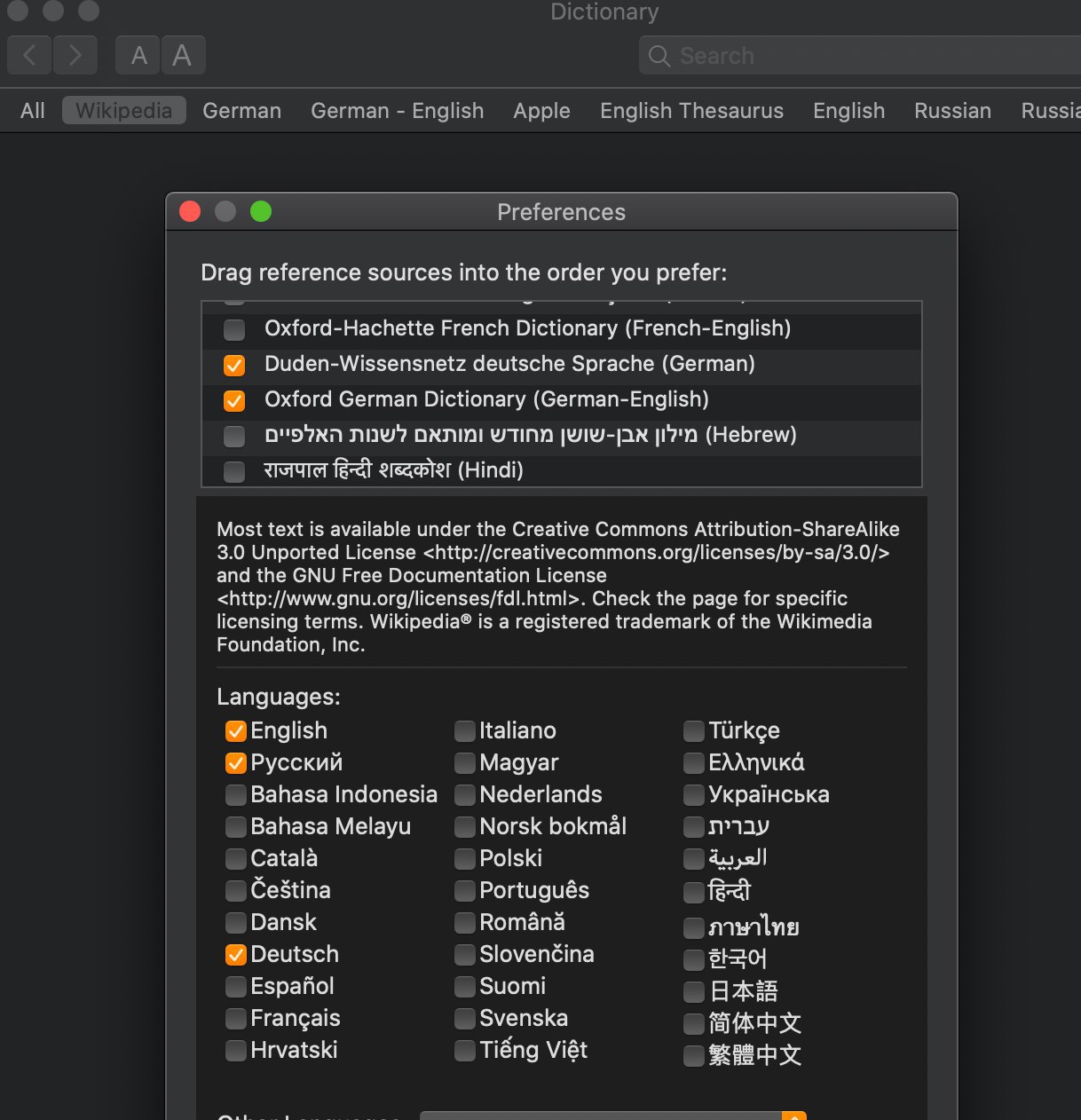Select Duden-Wissensnetz deutsche Sprache row text
The width and height of the screenshot is (1081, 1120).
click(509, 364)
